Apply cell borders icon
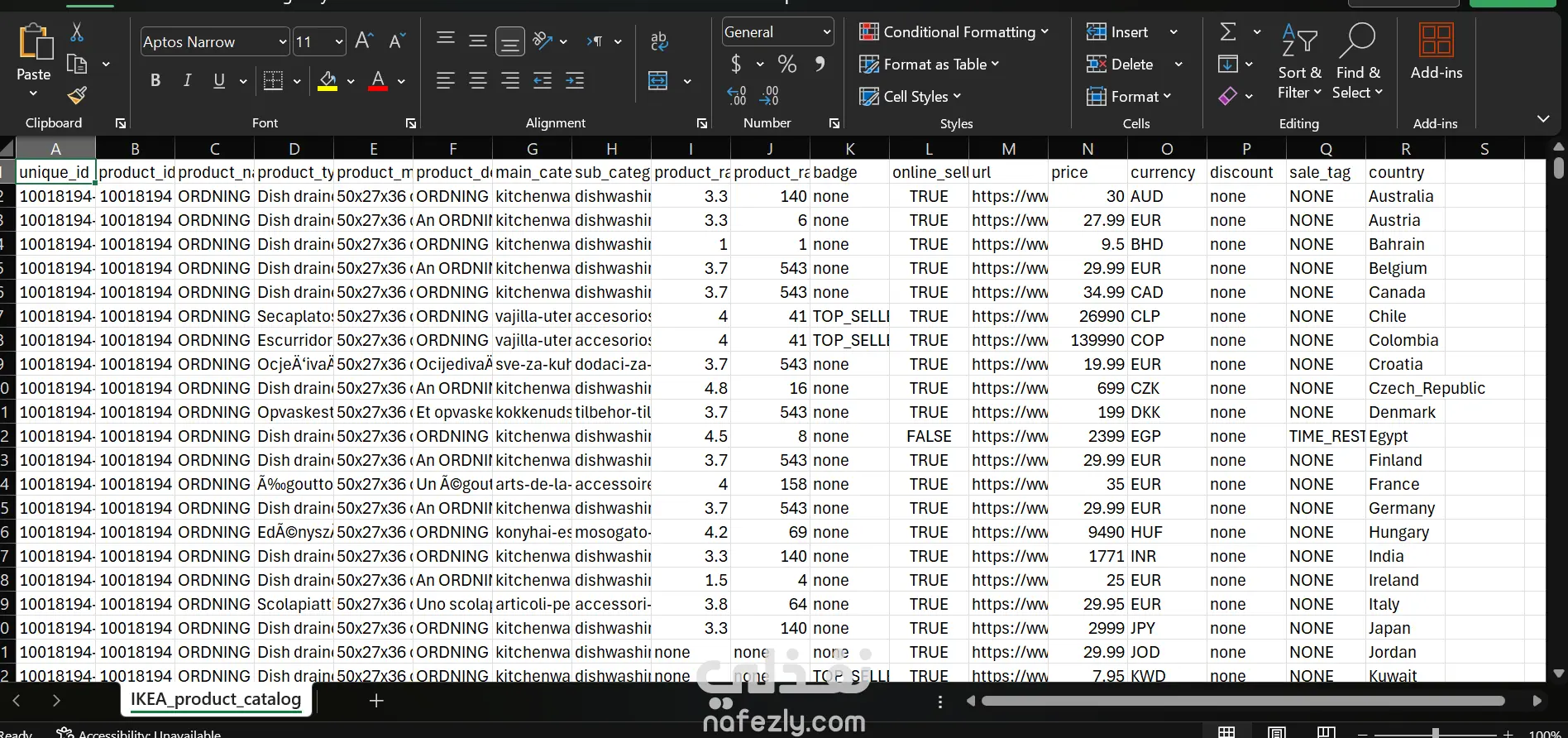 click(273, 80)
